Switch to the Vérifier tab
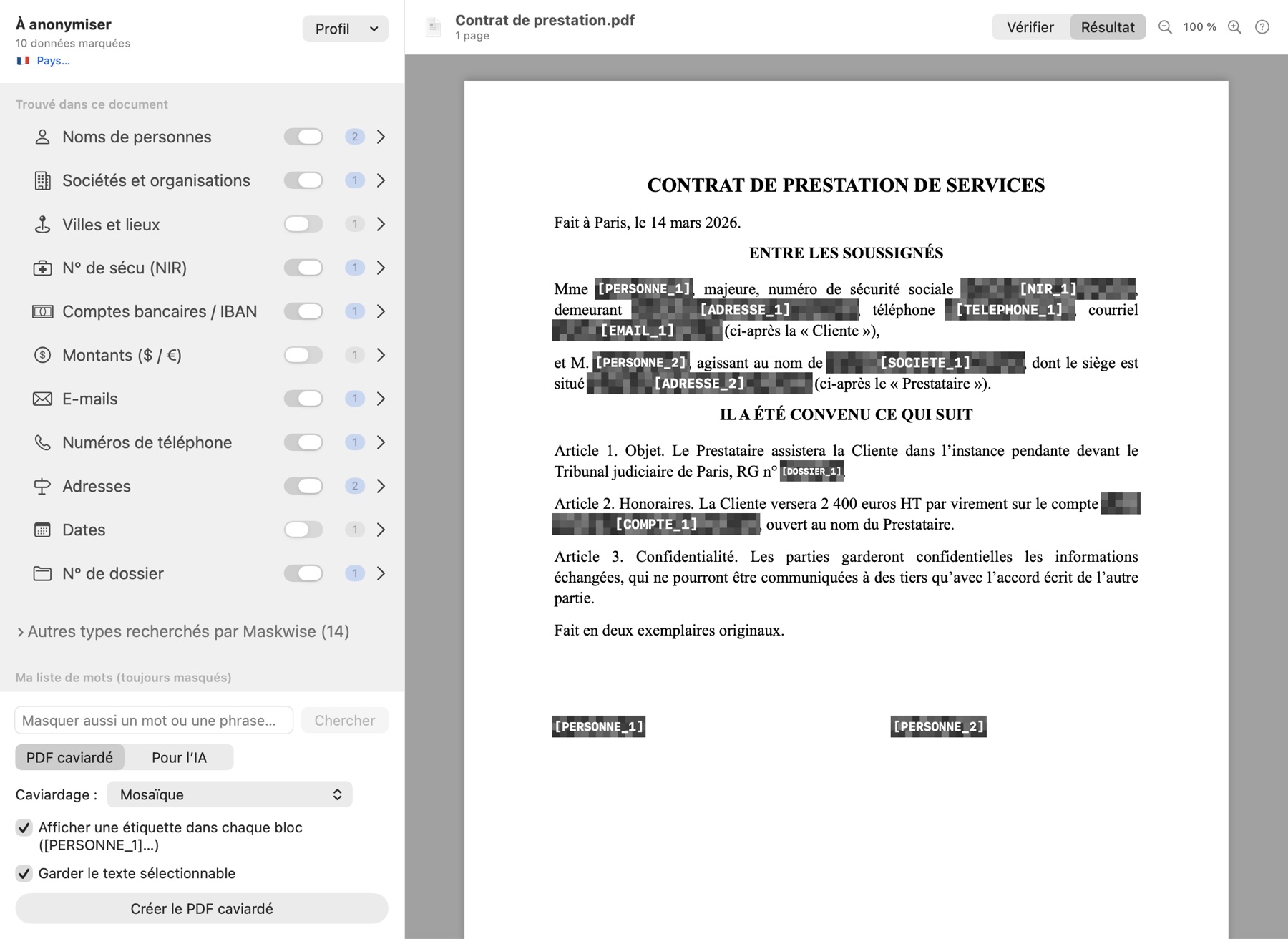 (1030, 27)
